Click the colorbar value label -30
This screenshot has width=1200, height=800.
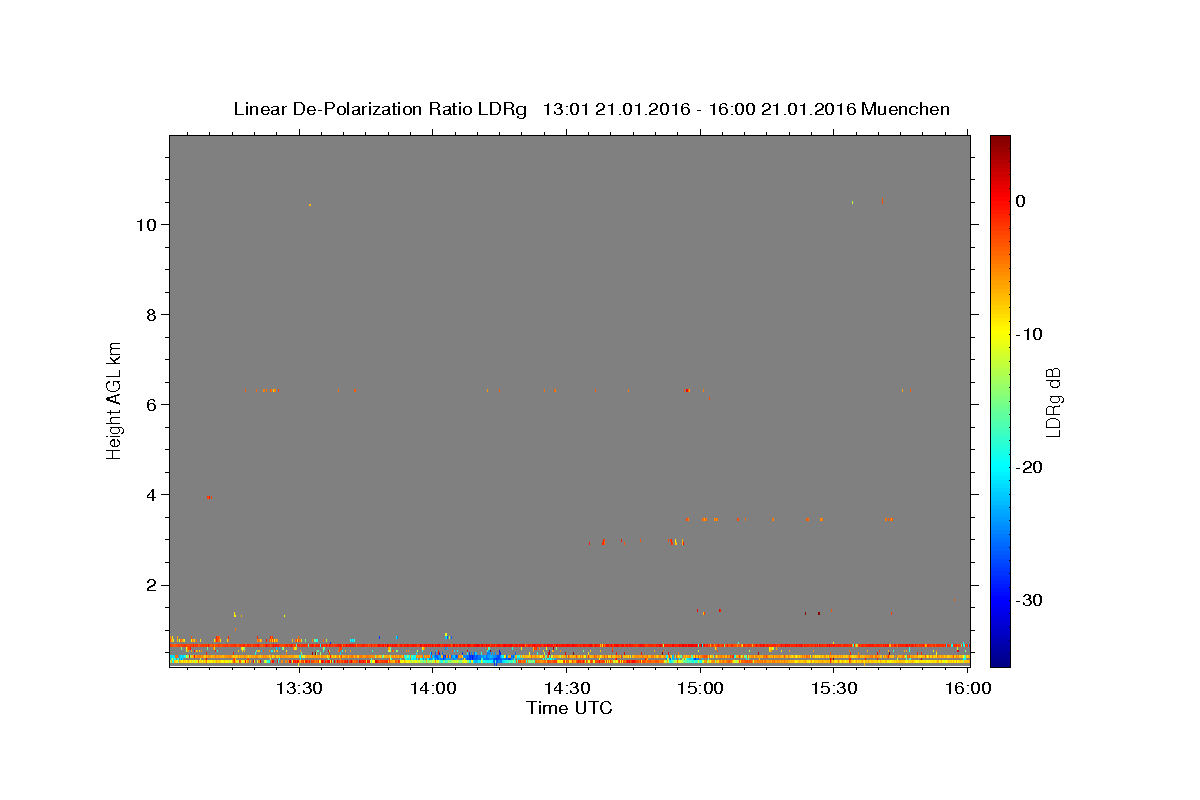click(x=1029, y=600)
